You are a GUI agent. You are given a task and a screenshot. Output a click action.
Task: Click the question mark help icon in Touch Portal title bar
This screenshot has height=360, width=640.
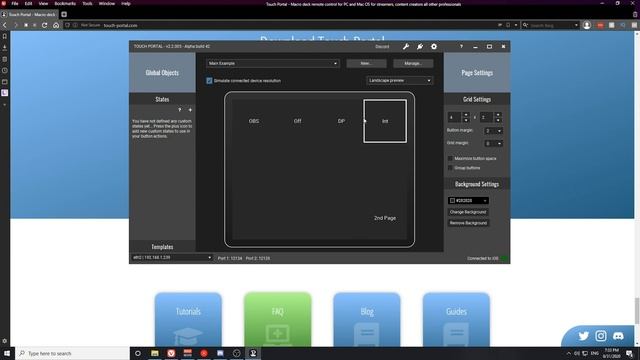point(462,47)
